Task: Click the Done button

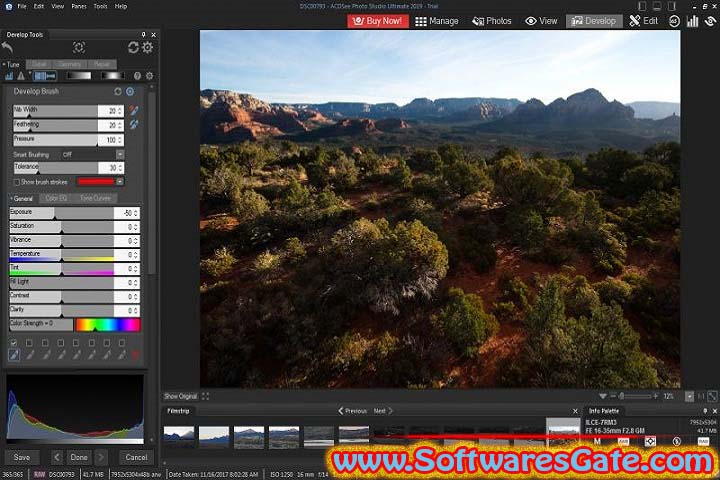Action: (x=79, y=457)
